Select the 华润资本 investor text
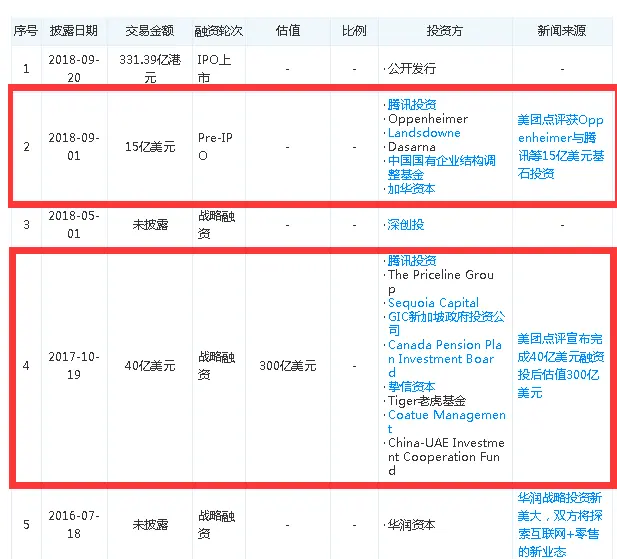 [x=411, y=524]
